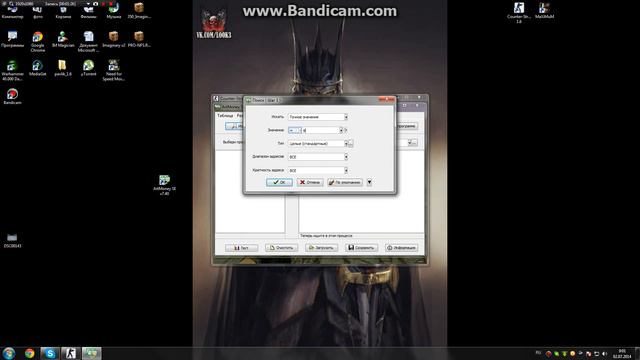640x360 pixels.
Task: Click the Skype icon in the taskbar
Action: pyautogui.click(x=50, y=353)
